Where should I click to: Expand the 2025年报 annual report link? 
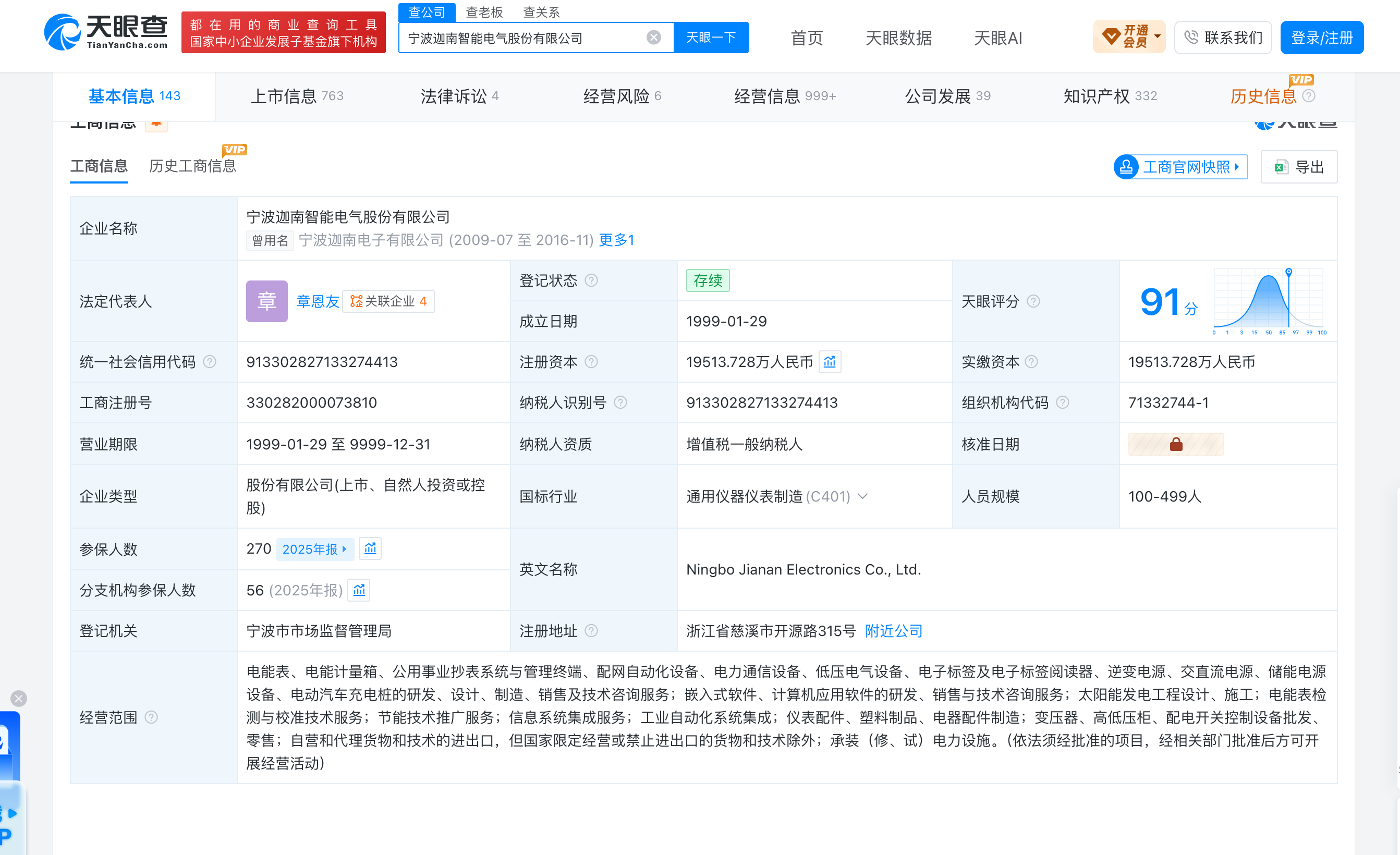coord(314,549)
